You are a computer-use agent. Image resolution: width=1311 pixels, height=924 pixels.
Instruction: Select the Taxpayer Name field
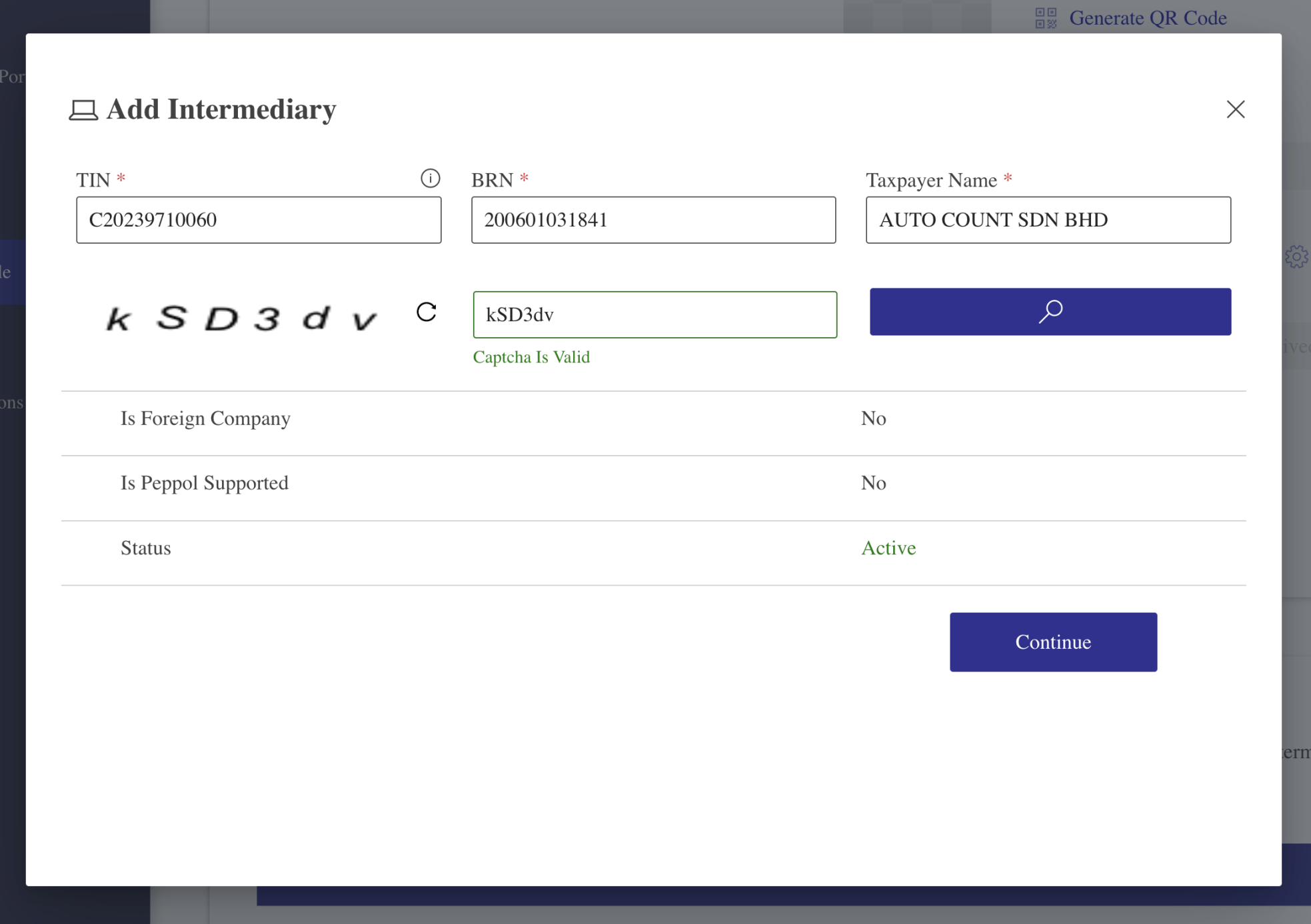pos(1048,220)
